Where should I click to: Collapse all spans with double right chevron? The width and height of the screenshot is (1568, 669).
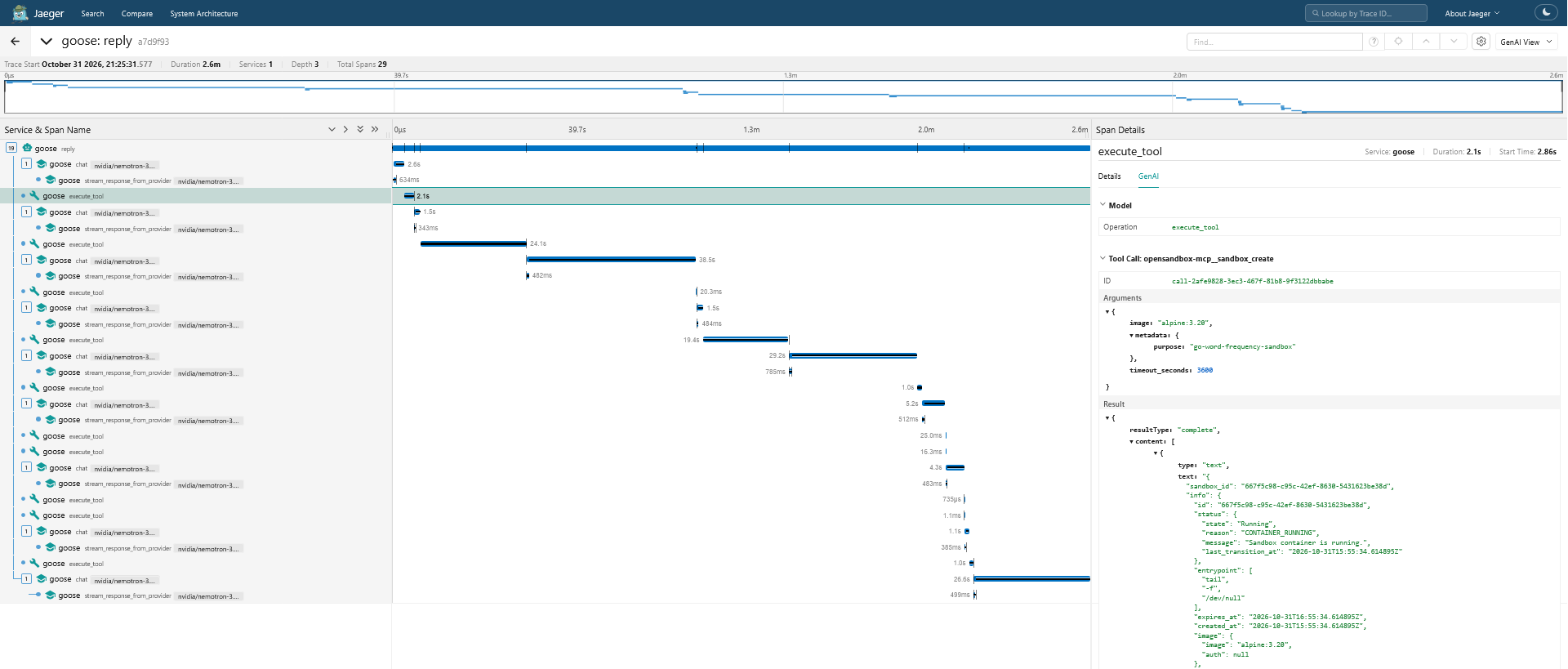click(x=375, y=129)
